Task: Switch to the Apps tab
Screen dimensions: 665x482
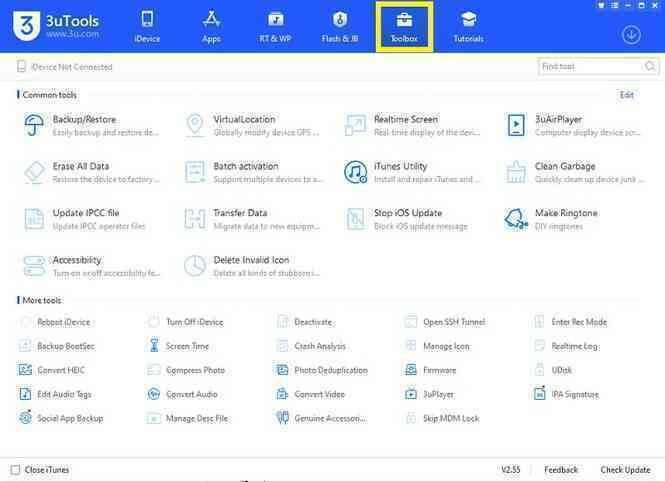Action: click(x=211, y=27)
